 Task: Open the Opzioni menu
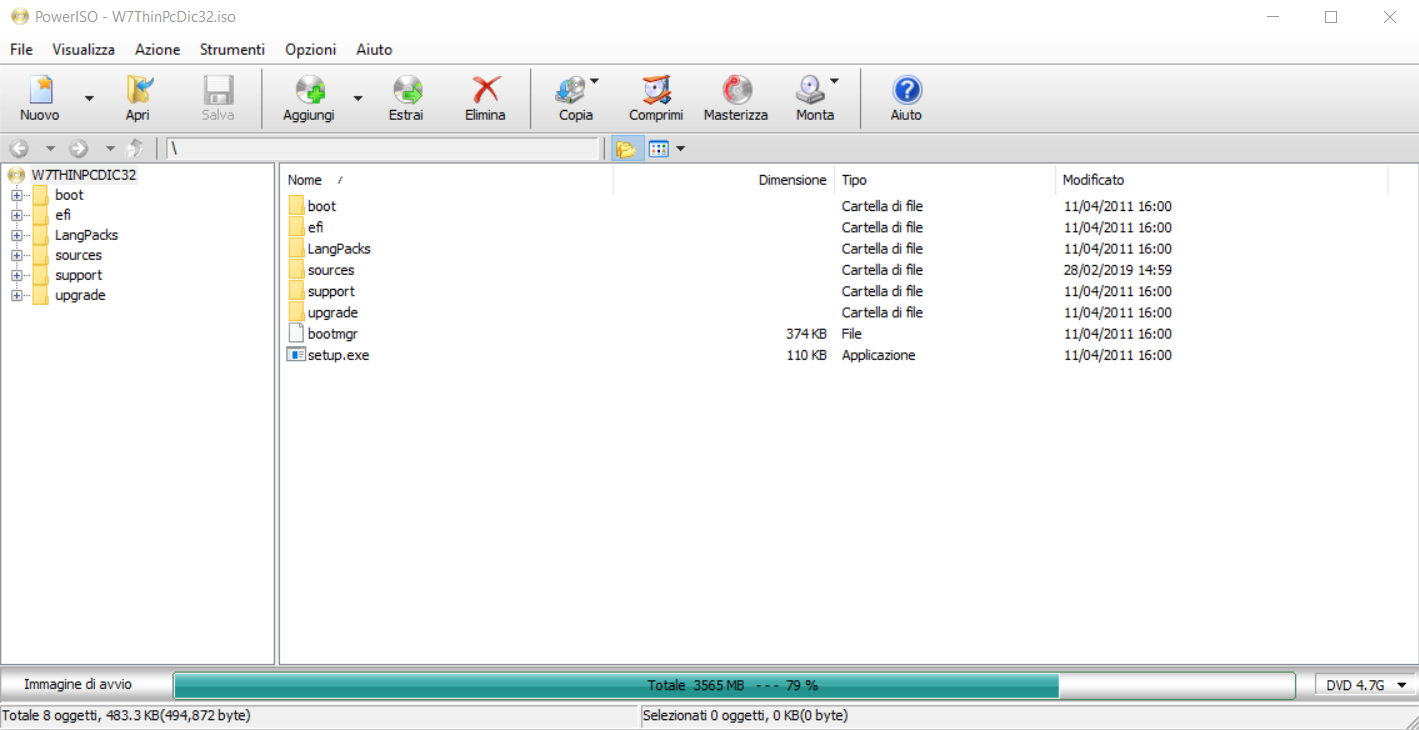coord(311,49)
